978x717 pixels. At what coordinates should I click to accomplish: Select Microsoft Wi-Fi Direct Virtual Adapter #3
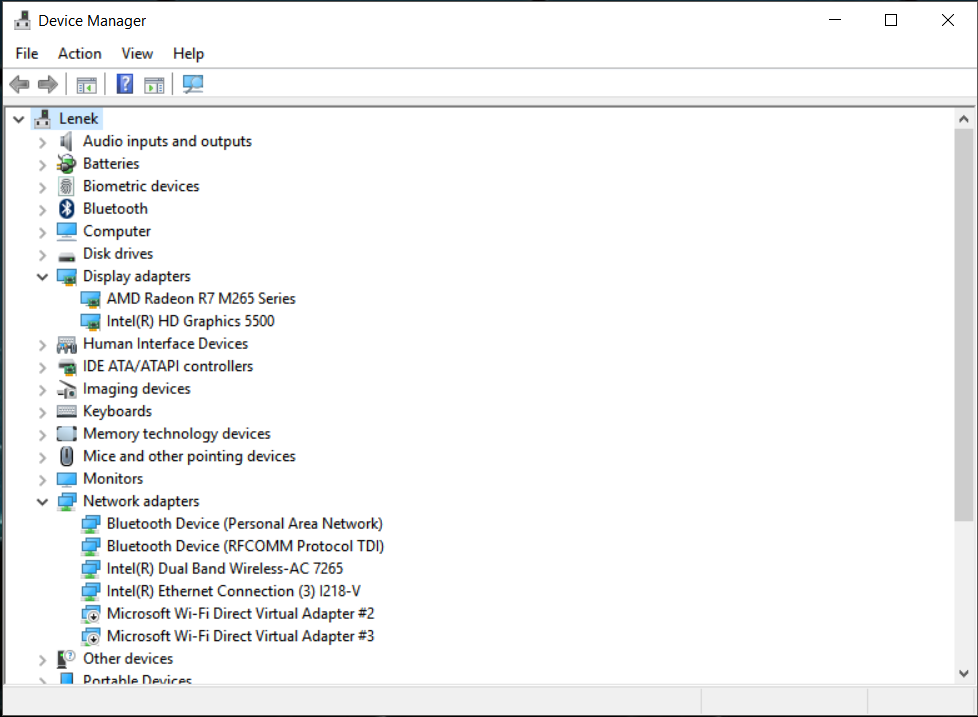tap(240, 636)
